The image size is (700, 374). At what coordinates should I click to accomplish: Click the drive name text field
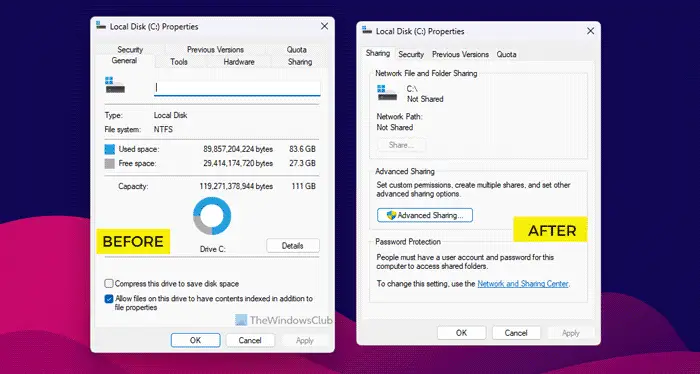237,88
